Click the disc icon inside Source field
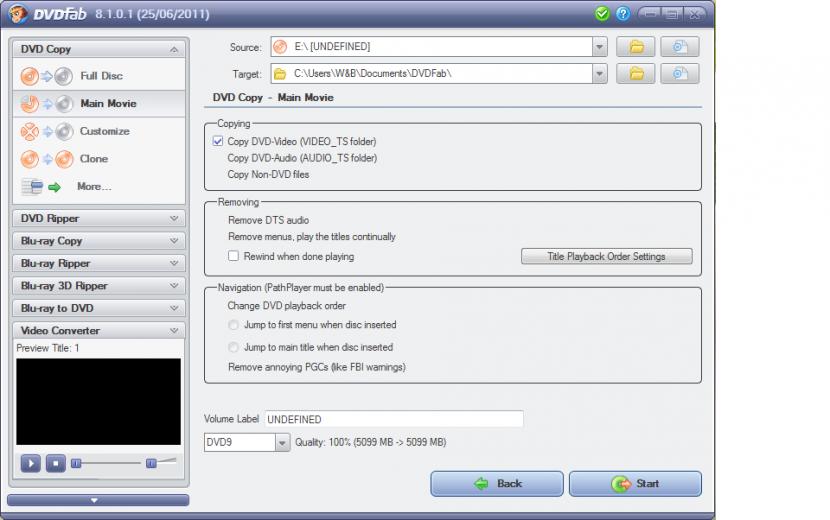 [280, 47]
